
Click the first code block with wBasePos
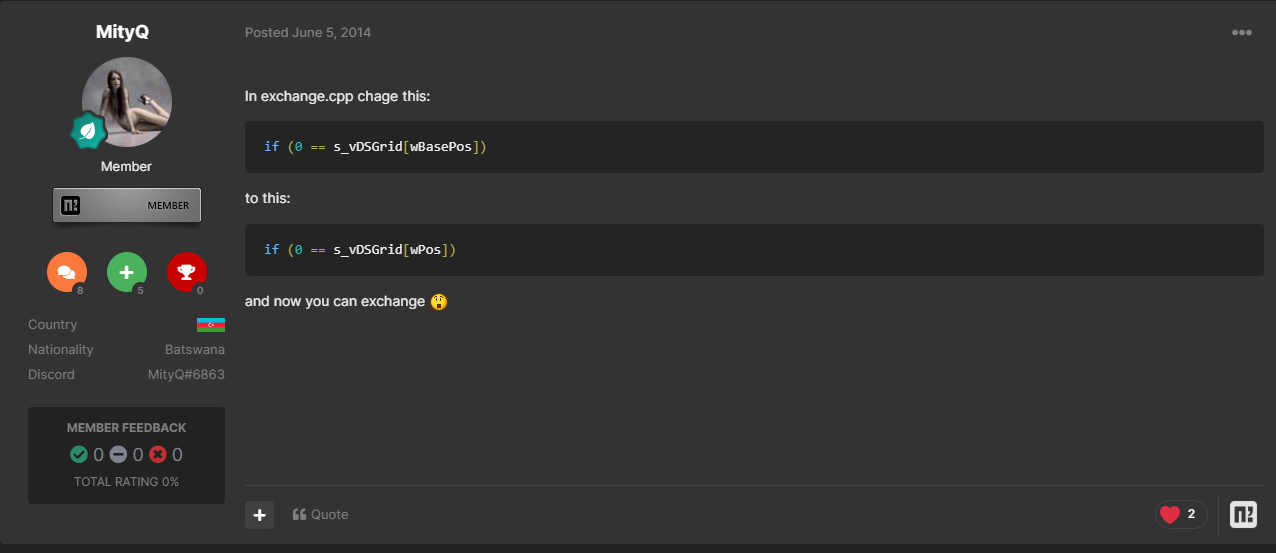(x=754, y=147)
